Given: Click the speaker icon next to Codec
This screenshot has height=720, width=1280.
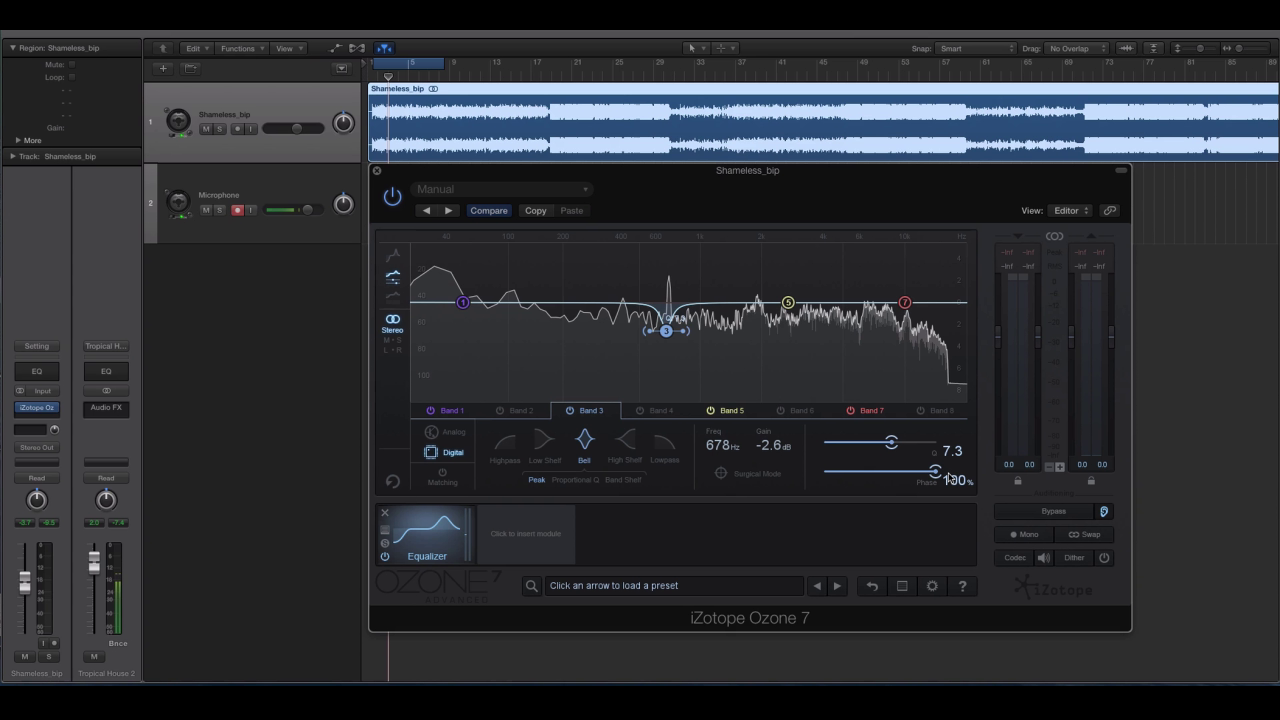Looking at the screenshot, I should coord(1044,558).
